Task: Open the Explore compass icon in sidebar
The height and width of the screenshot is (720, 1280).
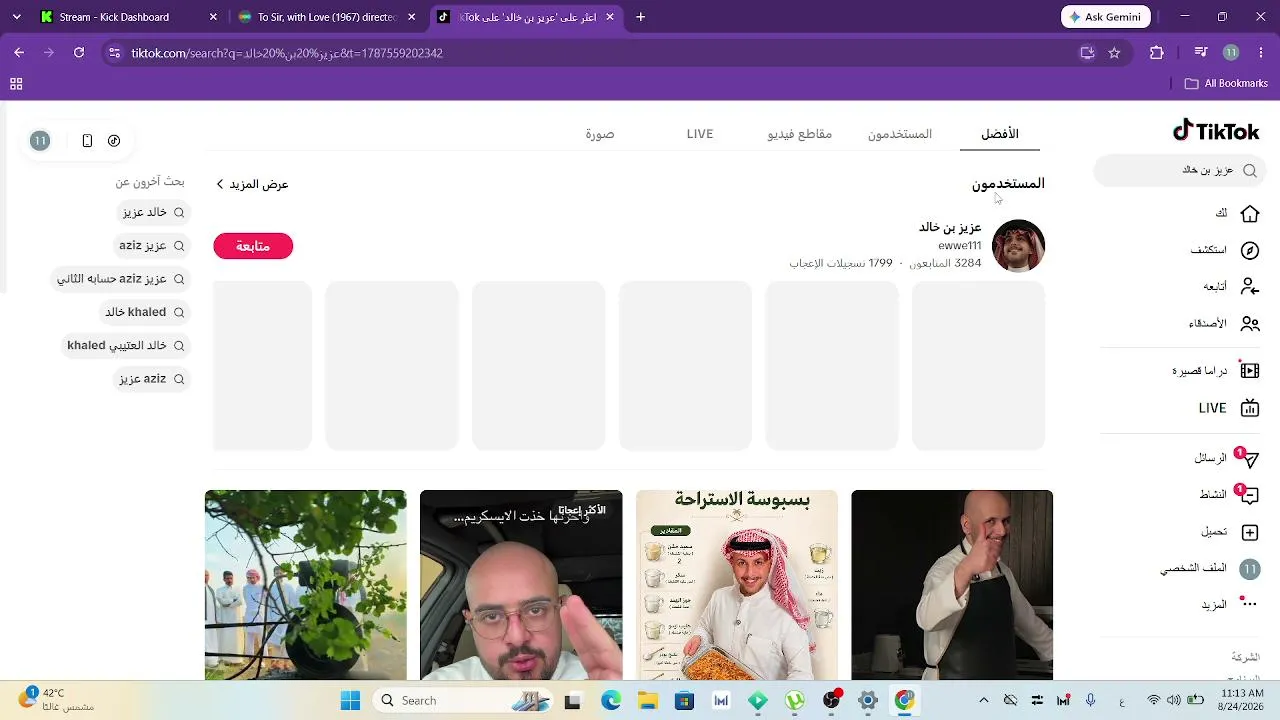Action: point(1249,250)
